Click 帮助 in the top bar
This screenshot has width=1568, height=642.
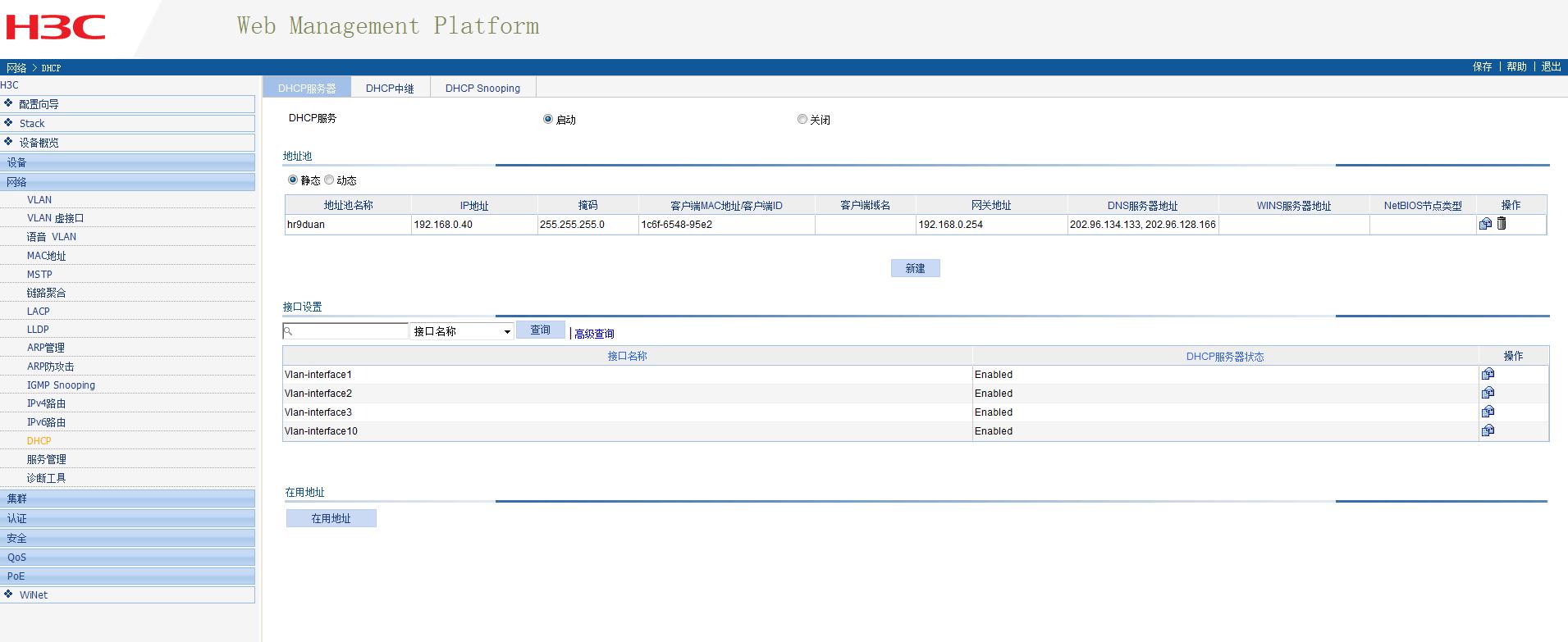pyautogui.click(x=1516, y=67)
